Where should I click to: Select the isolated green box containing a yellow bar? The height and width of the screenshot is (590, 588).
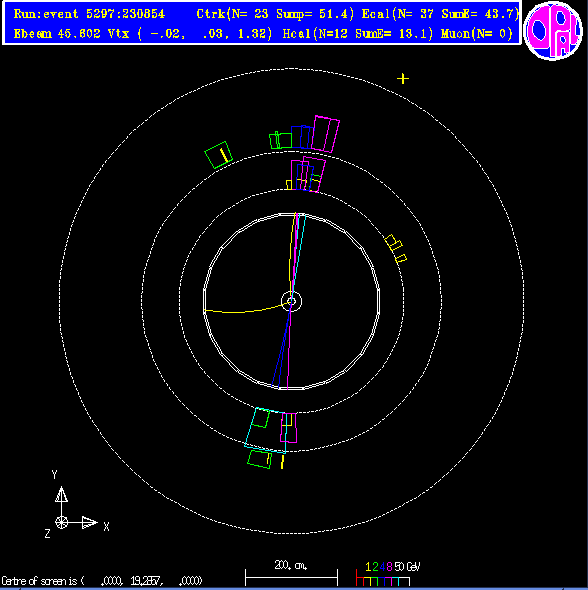click(219, 155)
